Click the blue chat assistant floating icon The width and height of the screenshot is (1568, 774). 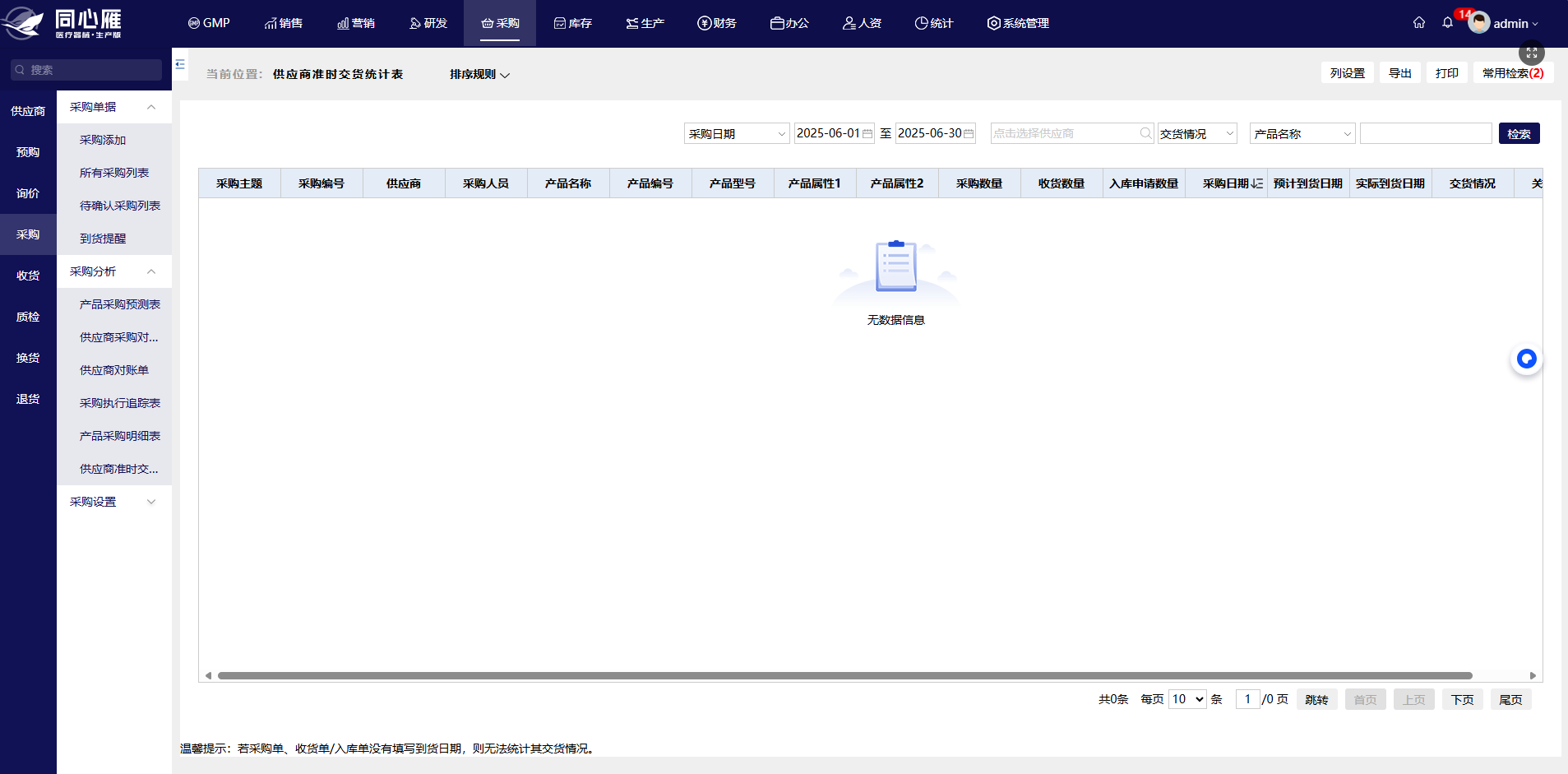coord(1527,359)
